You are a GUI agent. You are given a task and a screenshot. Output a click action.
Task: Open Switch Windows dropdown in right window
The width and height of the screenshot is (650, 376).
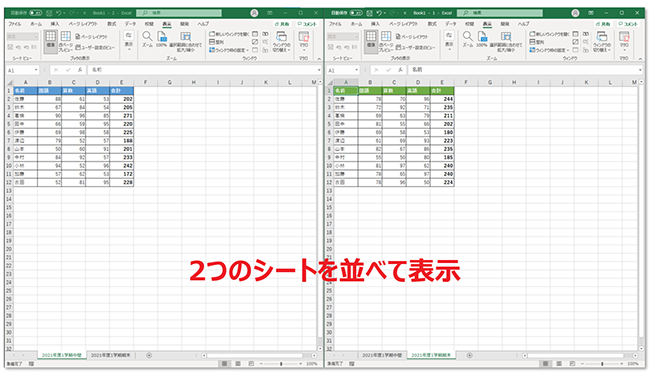click(601, 41)
